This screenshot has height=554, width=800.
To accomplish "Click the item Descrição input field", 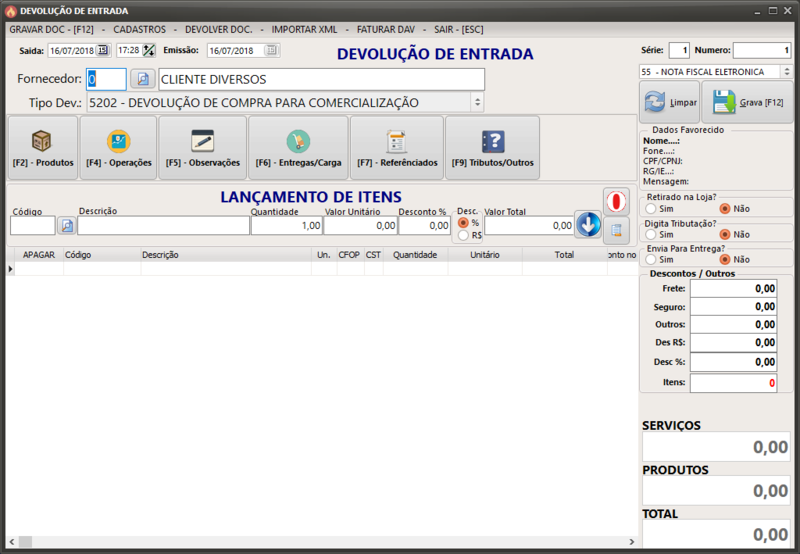I will click(x=163, y=225).
